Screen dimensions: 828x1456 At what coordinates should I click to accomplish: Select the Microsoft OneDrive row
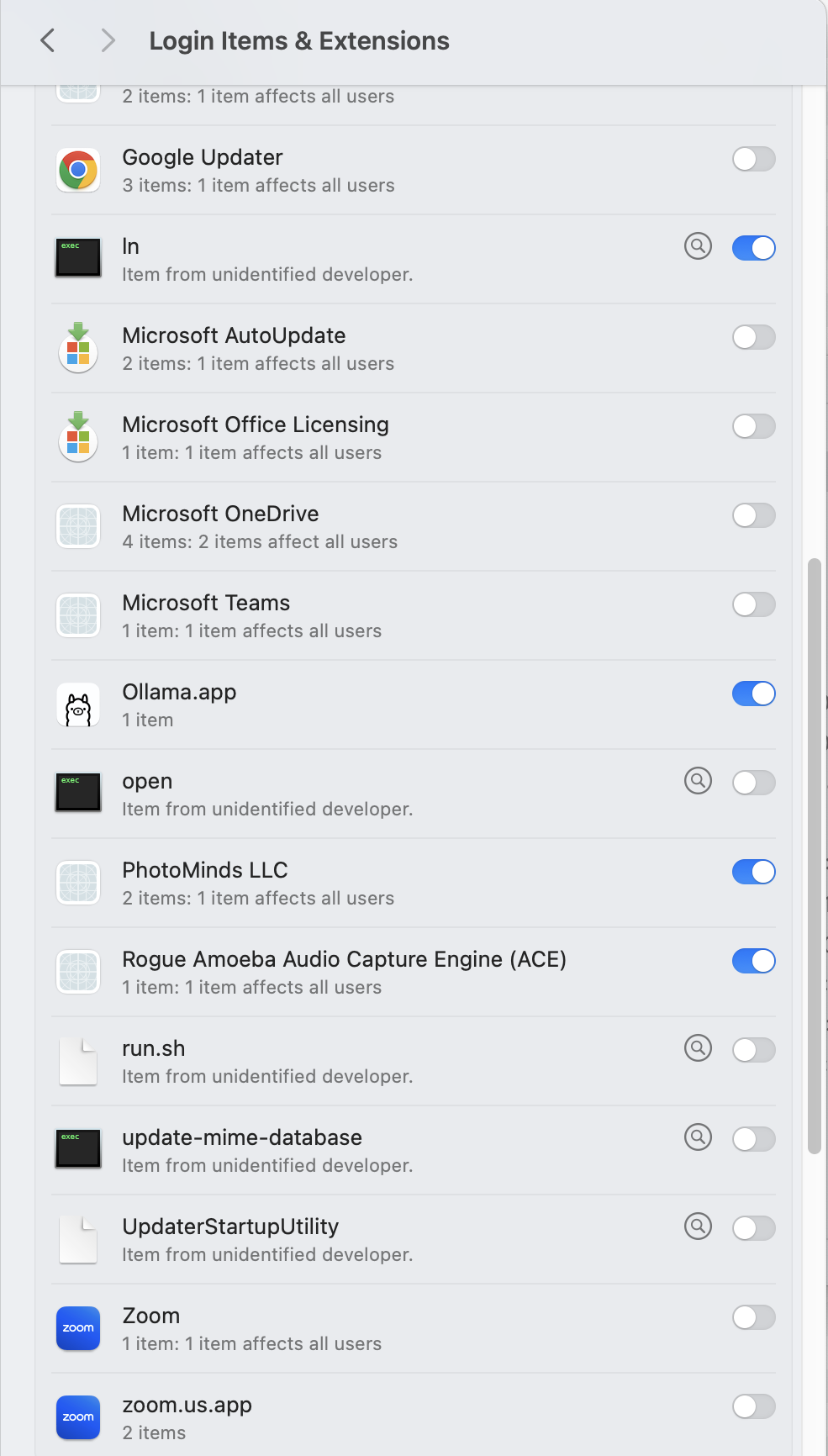click(x=414, y=527)
